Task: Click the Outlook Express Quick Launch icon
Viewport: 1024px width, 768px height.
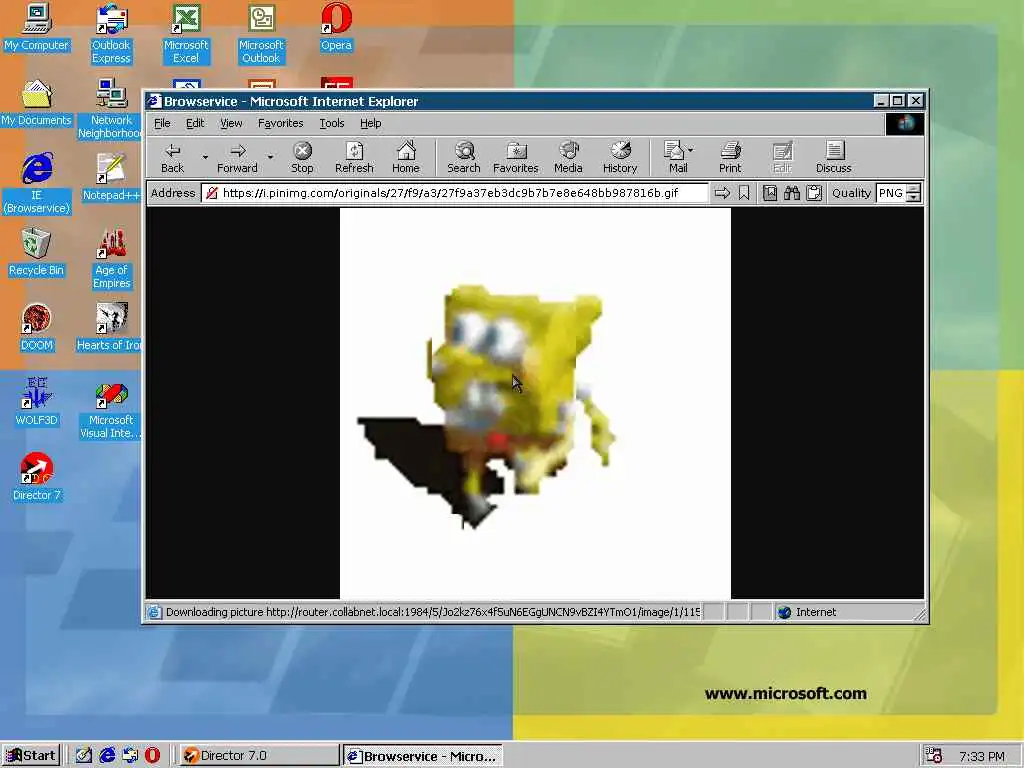Action: (130, 756)
